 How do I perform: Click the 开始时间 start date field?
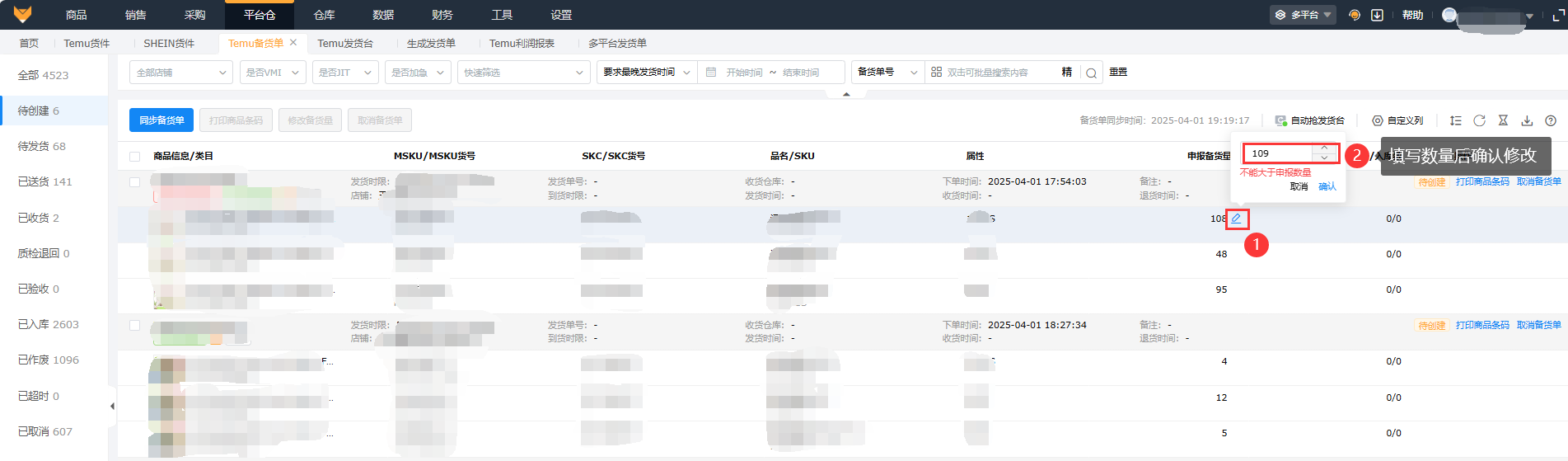pyautogui.click(x=744, y=73)
